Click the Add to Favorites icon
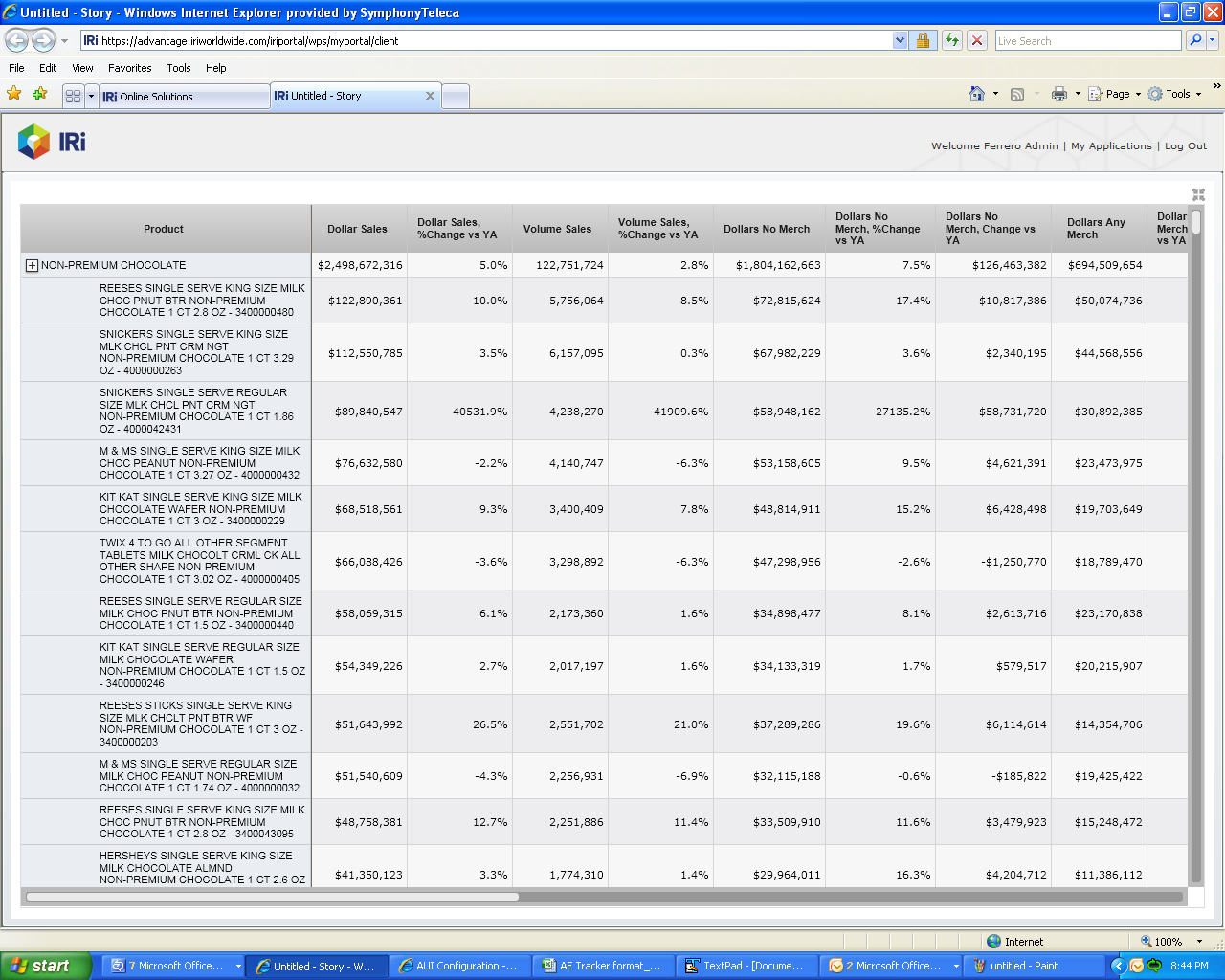This screenshot has height=980, width=1225. (x=39, y=94)
